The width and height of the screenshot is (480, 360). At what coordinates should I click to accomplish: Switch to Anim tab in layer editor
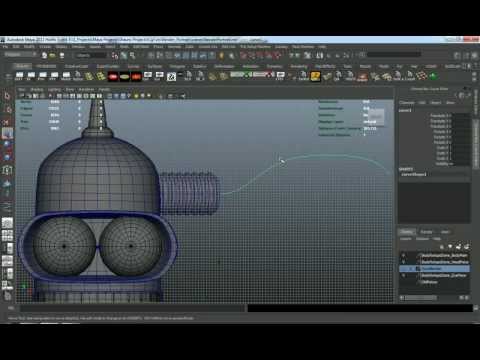tap(445, 232)
